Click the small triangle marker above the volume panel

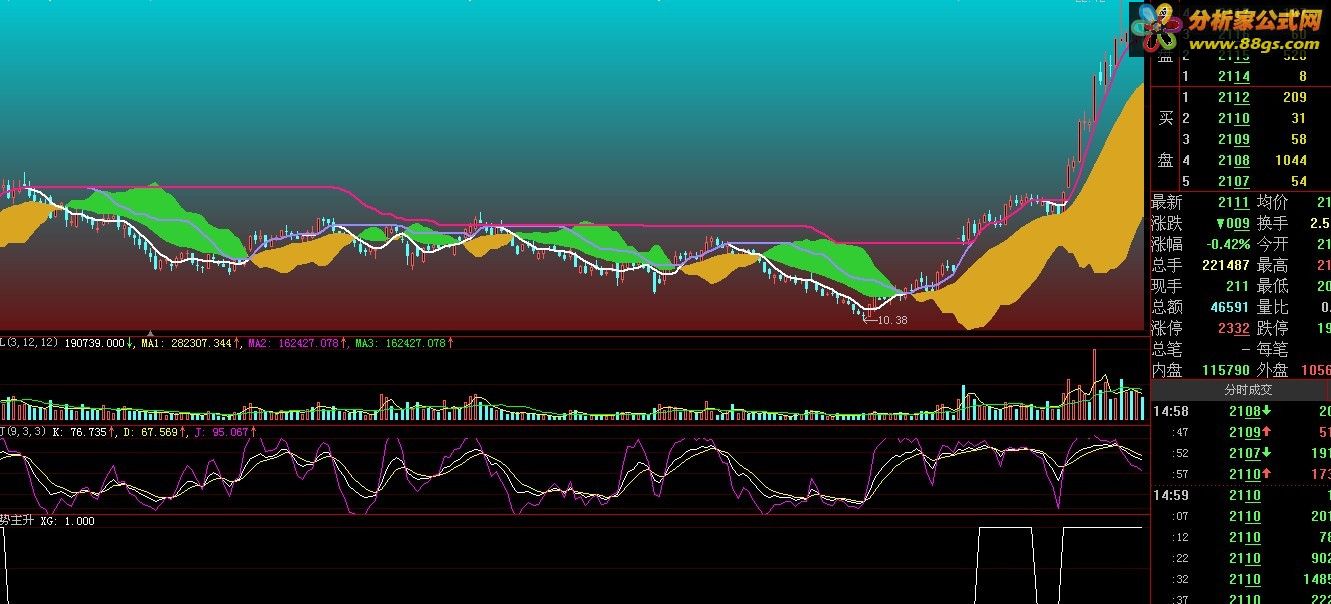pyautogui.click(x=150, y=333)
